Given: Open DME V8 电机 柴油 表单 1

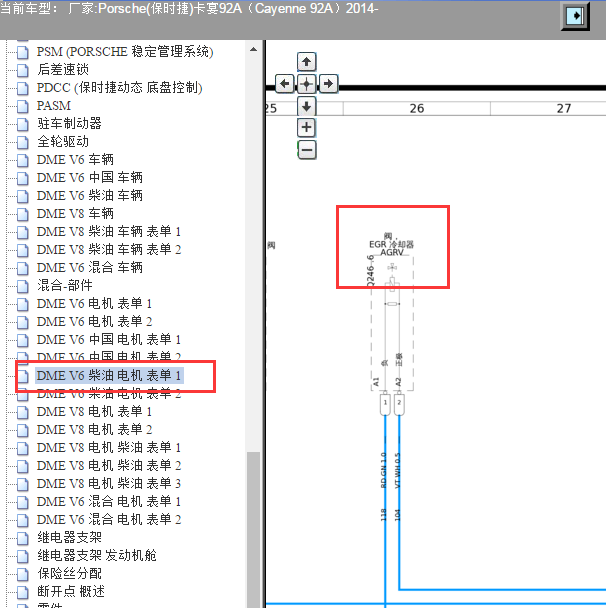Looking at the screenshot, I should pyautogui.click(x=109, y=447).
